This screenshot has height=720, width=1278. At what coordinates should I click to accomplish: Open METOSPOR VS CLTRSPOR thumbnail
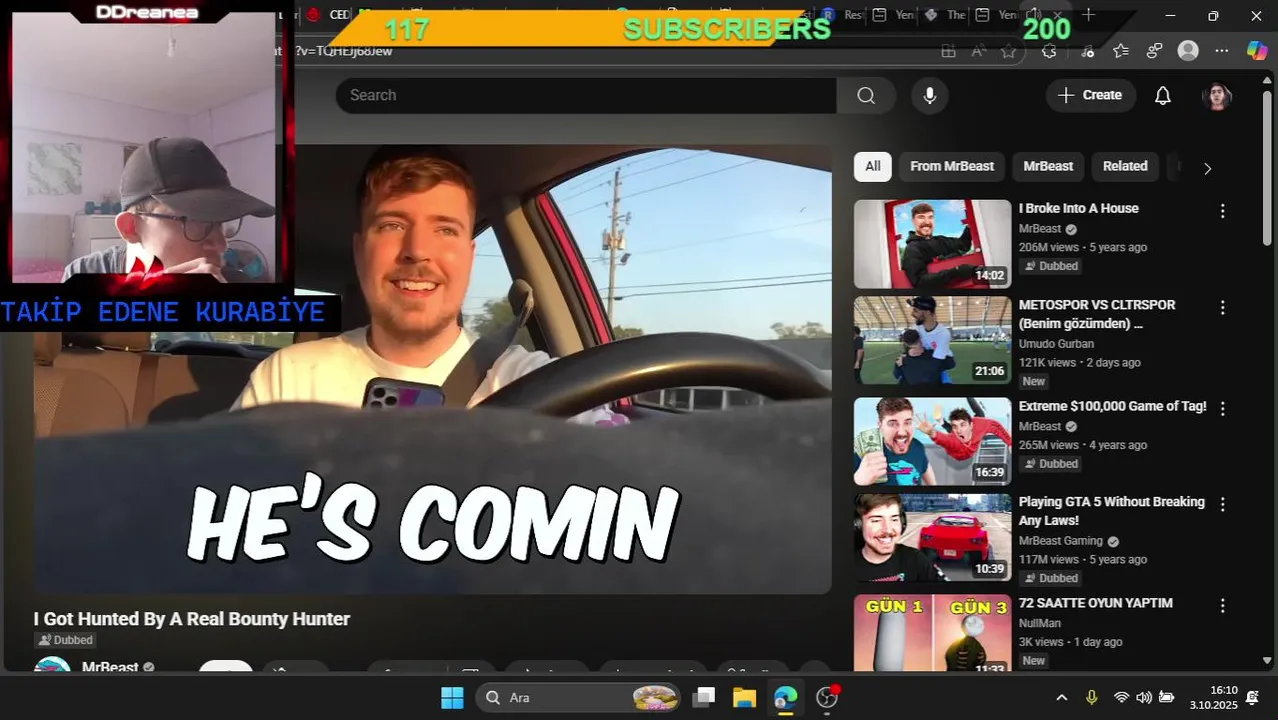click(x=933, y=340)
